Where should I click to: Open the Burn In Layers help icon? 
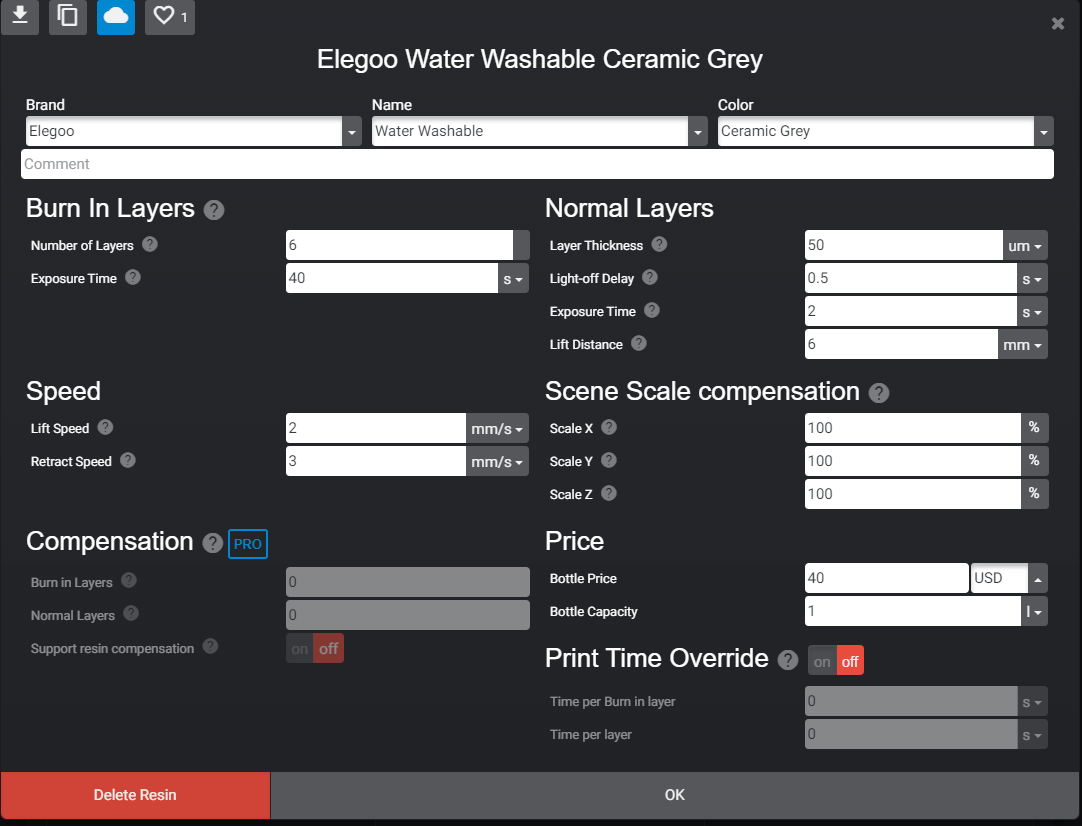(x=214, y=210)
